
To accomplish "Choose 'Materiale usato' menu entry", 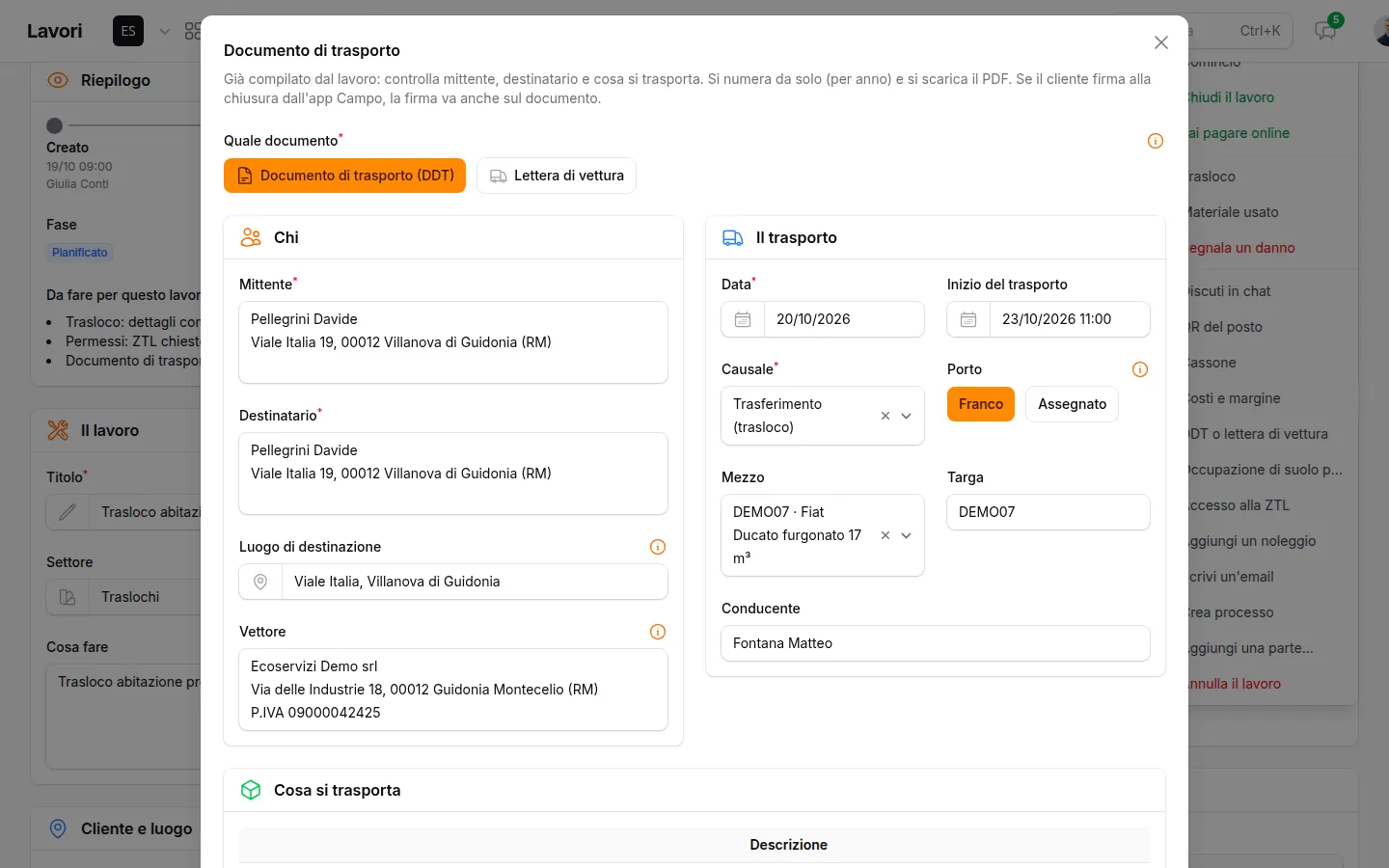I will pos(1234,212).
